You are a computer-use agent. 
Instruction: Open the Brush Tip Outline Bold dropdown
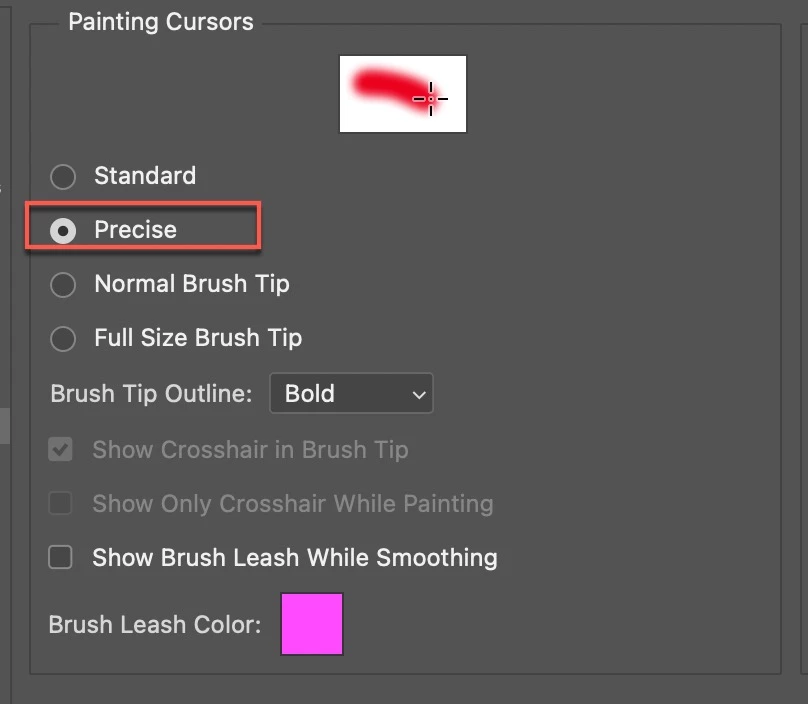tap(350, 393)
